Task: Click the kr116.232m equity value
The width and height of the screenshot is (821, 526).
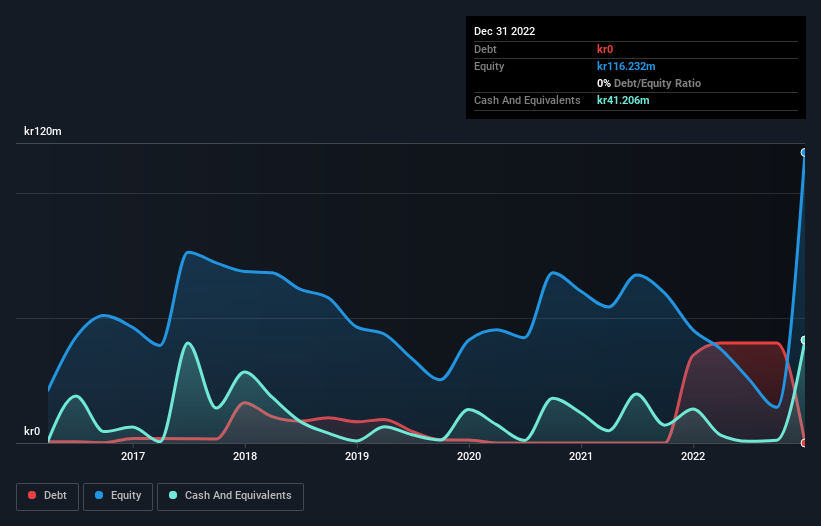Action: 626,66
